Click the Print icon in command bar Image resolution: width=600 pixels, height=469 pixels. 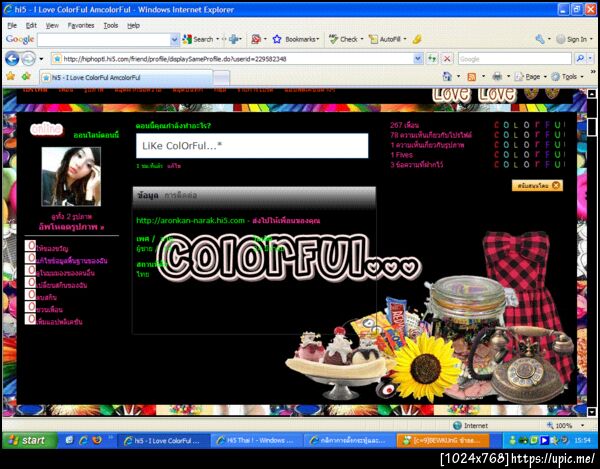pyautogui.click(x=497, y=77)
